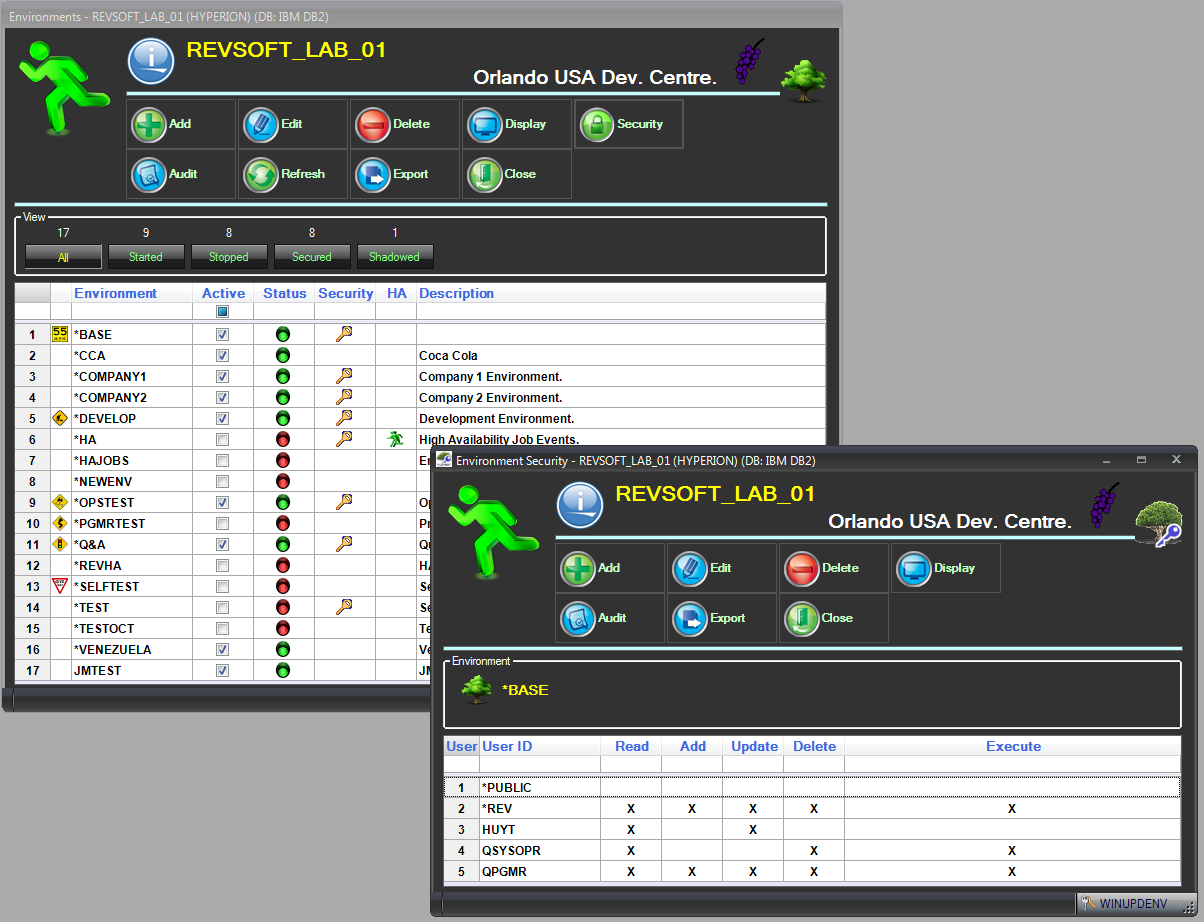The image size is (1204, 922).
Task: Enable the Active checkbox for *HAJOBS
Action: (223, 461)
